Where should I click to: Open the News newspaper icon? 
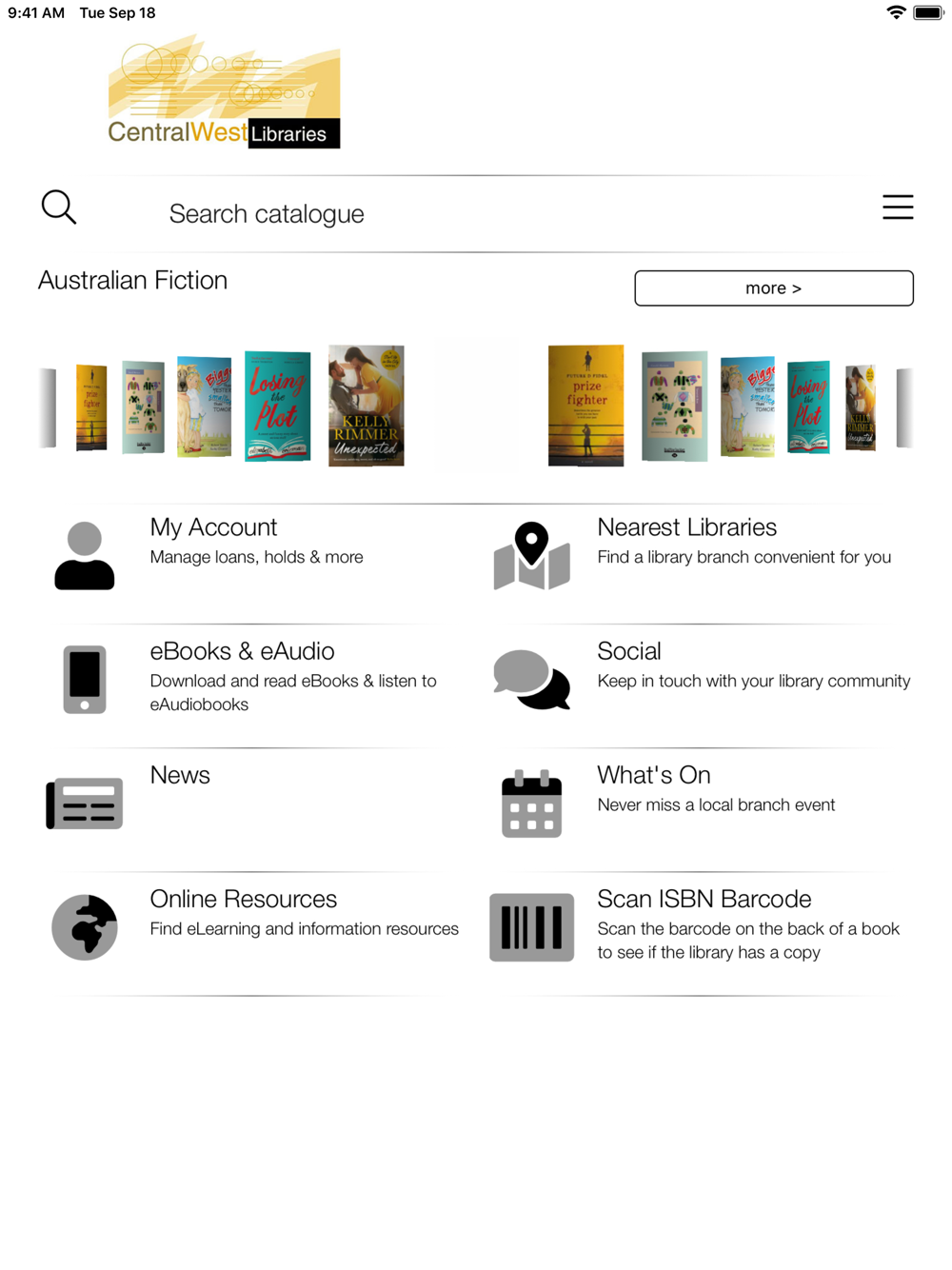(x=85, y=804)
